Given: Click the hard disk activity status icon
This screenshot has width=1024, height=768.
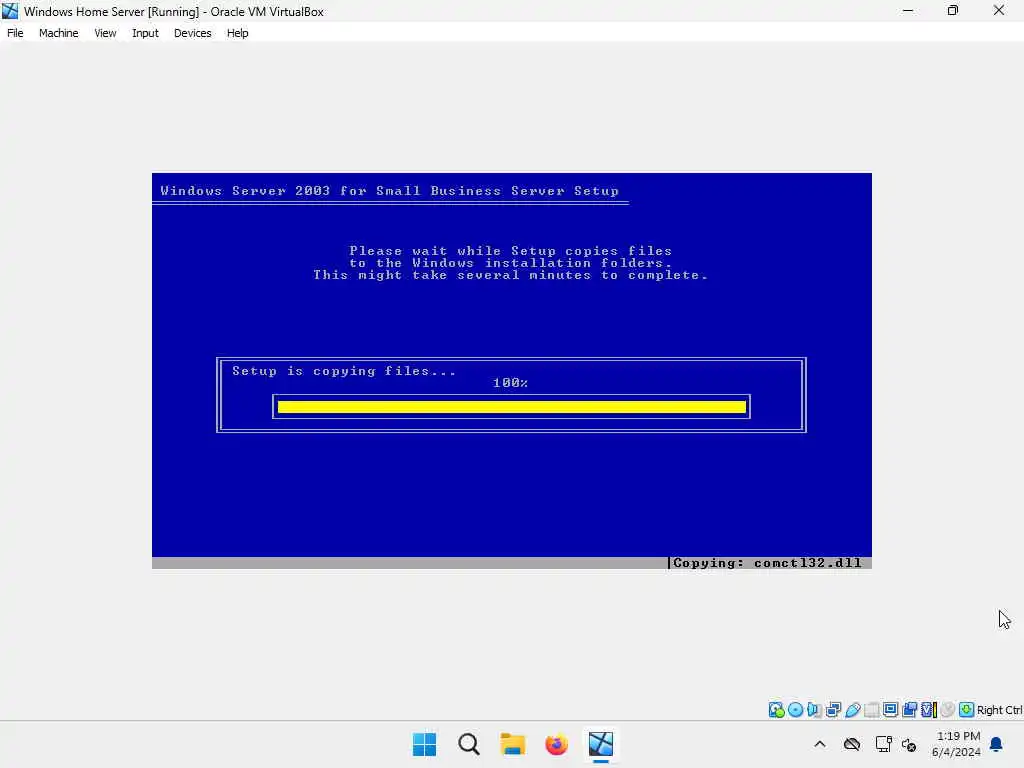Looking at the screenshot, I should click(776, 710).
